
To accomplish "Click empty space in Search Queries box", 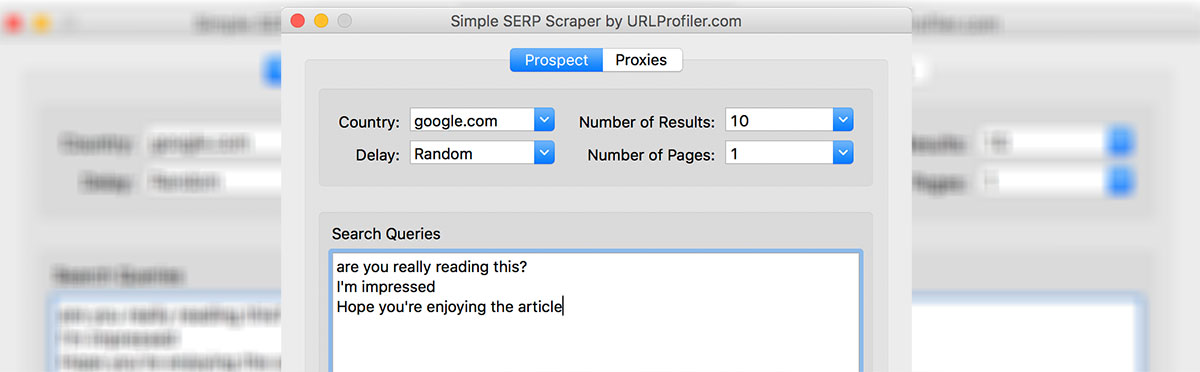I will point(595,347).
